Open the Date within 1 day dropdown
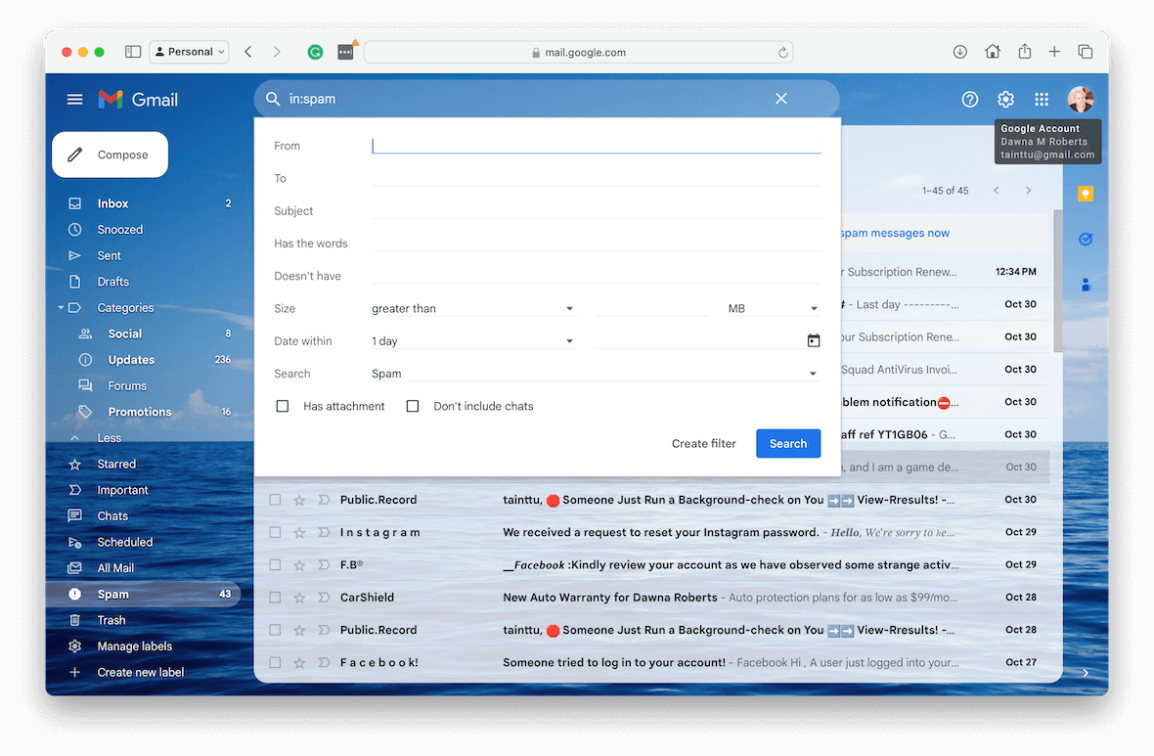 click(x=470, y=340)
